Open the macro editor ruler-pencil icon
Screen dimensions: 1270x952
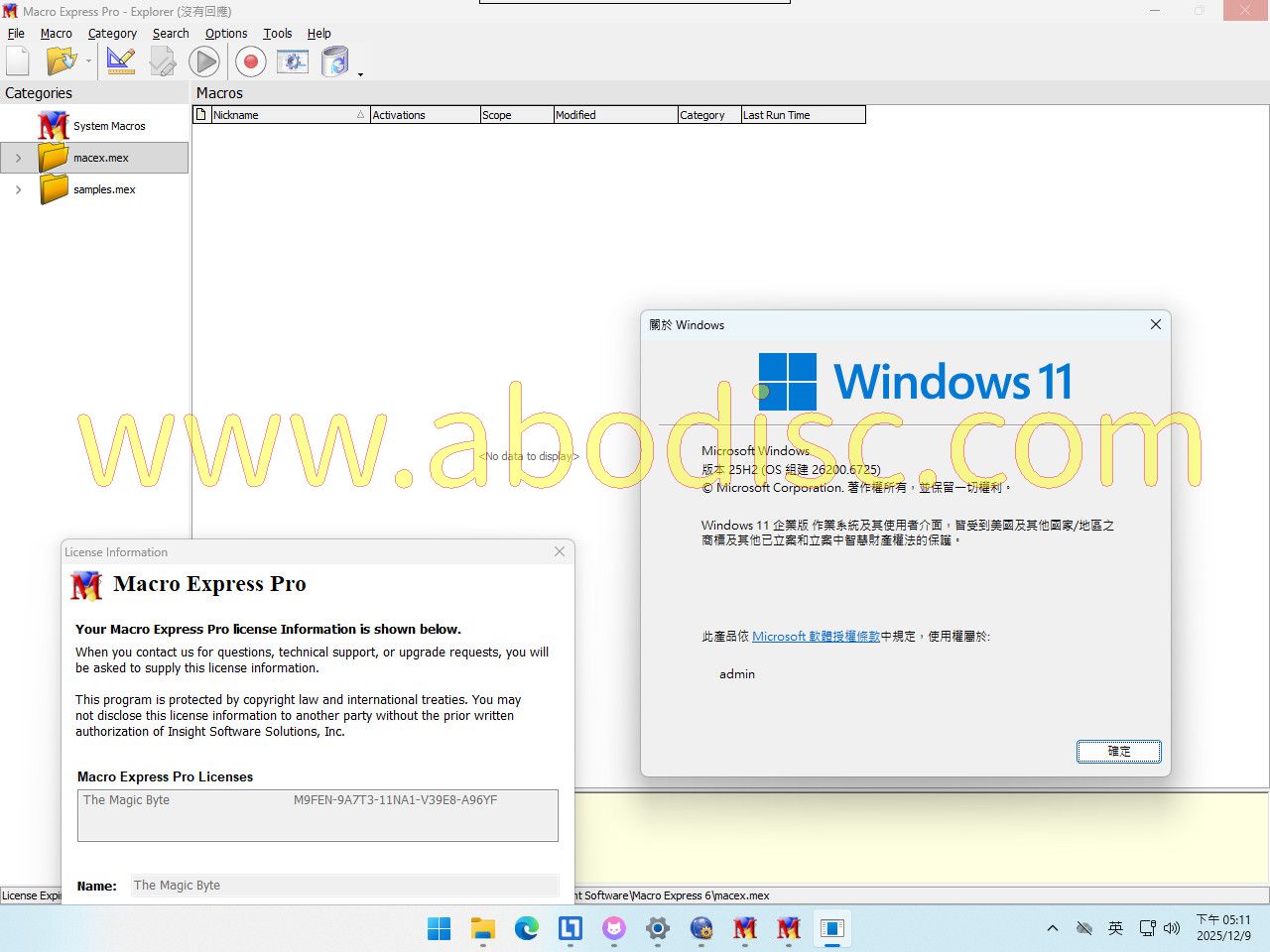[x=121, y=61]
